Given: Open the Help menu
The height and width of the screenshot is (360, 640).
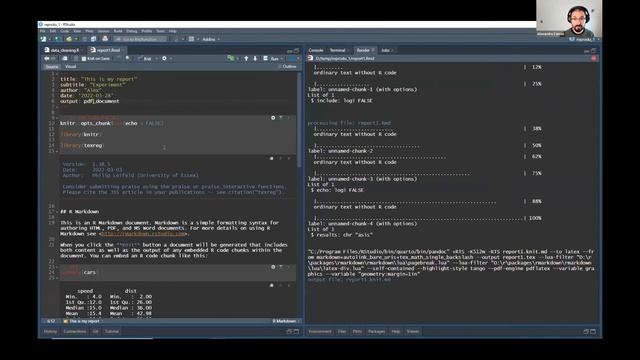Looking at the screenshot, I should pos(173,31).
